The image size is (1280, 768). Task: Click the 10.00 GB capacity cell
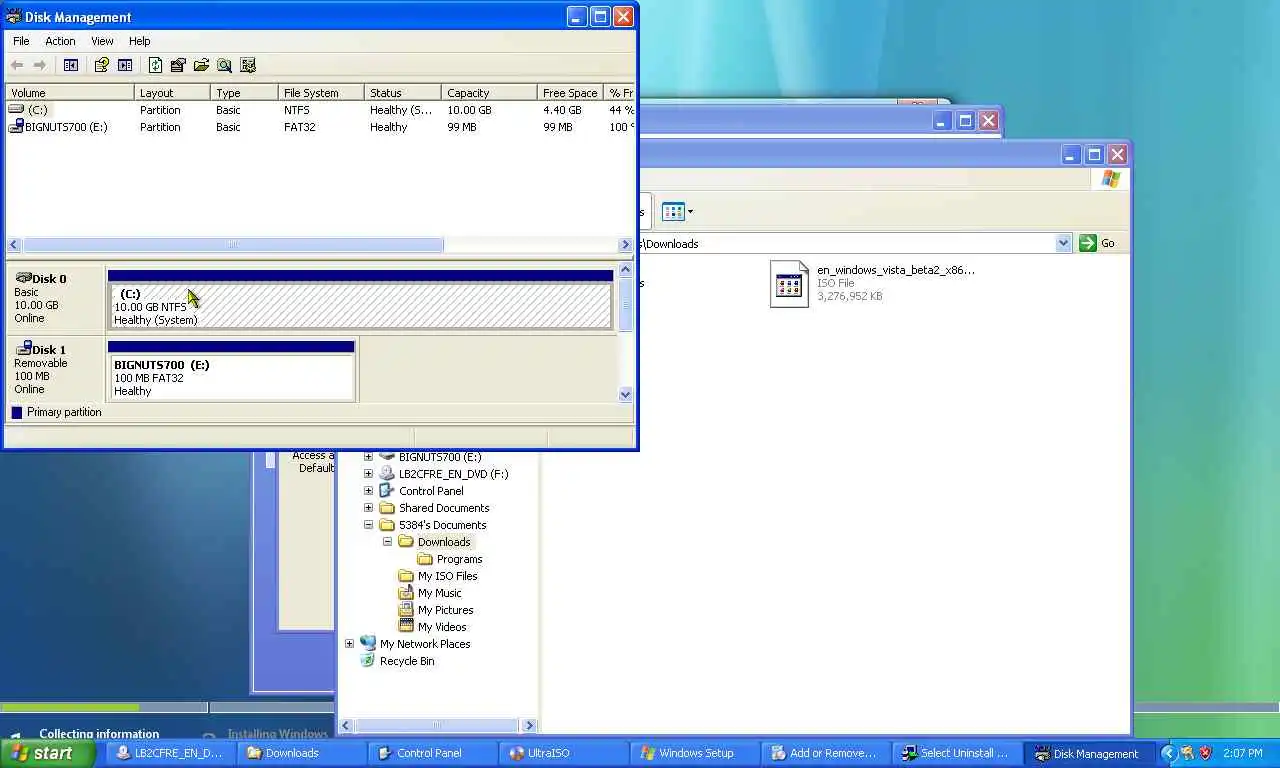click(x=469, y=110)
